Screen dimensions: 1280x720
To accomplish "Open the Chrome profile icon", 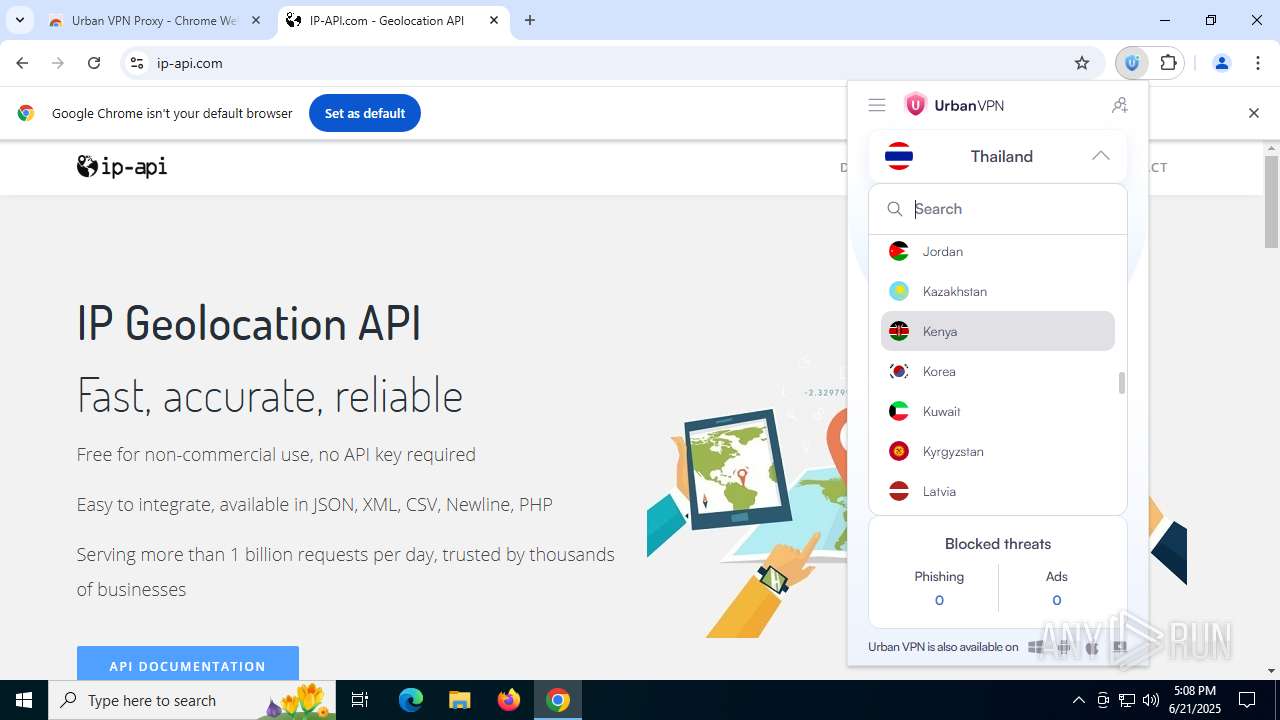I will (x=1221, y=63).
